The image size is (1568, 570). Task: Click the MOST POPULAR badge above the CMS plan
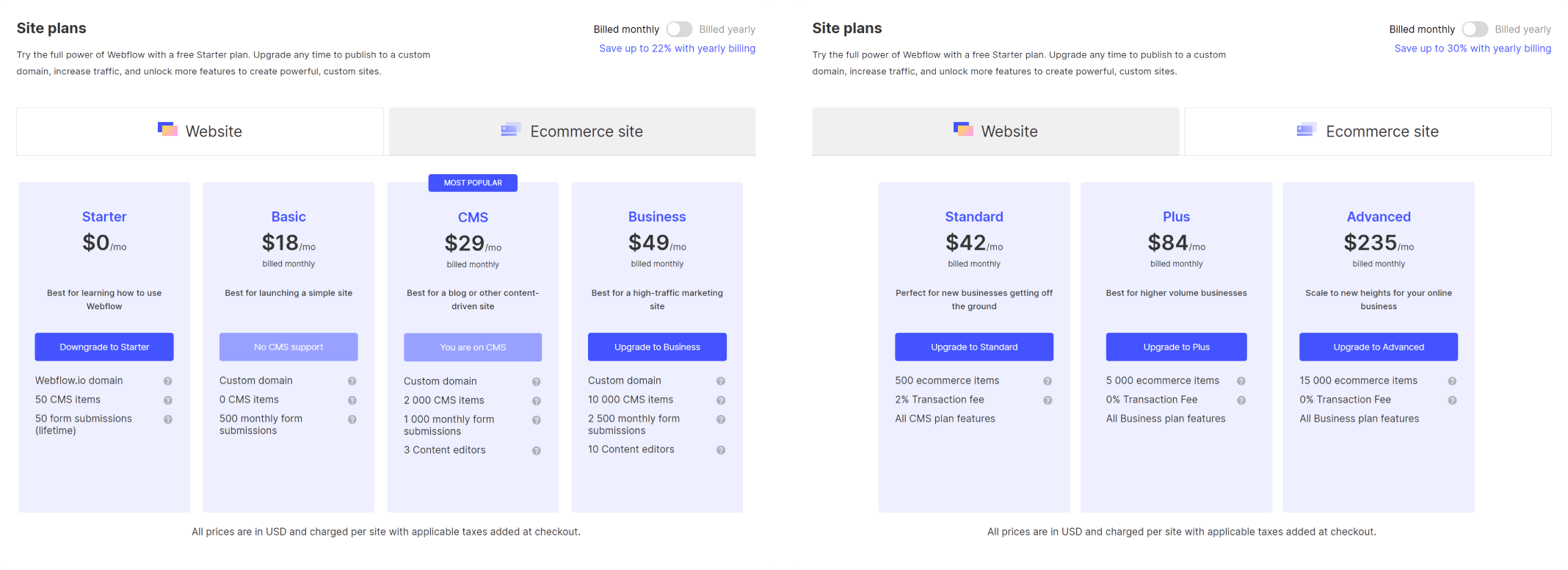click(x=472, y=182)
